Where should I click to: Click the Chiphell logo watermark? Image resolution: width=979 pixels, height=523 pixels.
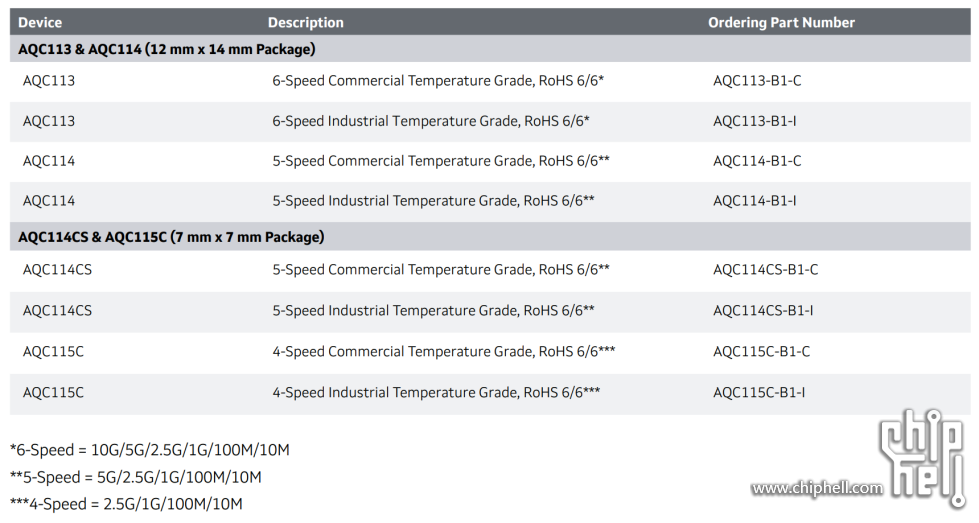pos(923,457)
